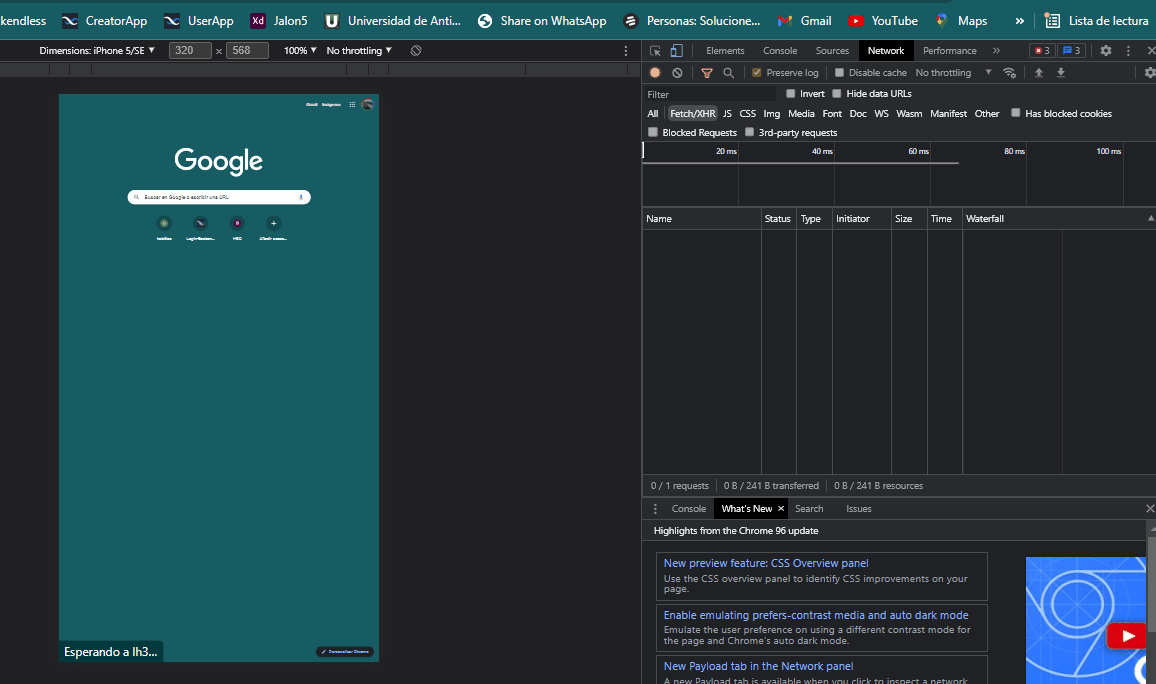Click the device width field showing 320
Viewport: 1156px width, 684px height.
click(190, 51)
